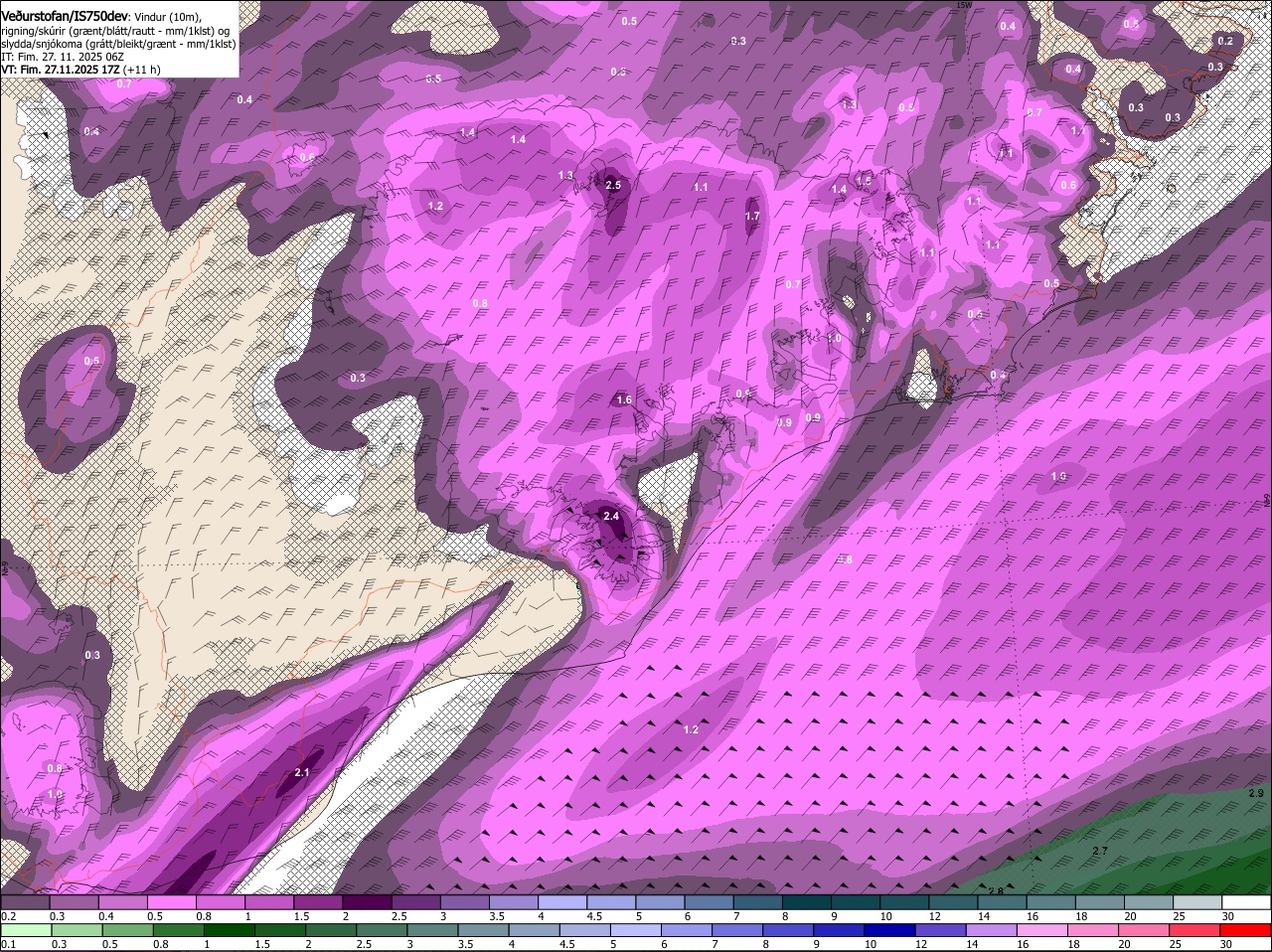
Task: Click the 1.7 precipitation value on the map
Action: point(752,216)
